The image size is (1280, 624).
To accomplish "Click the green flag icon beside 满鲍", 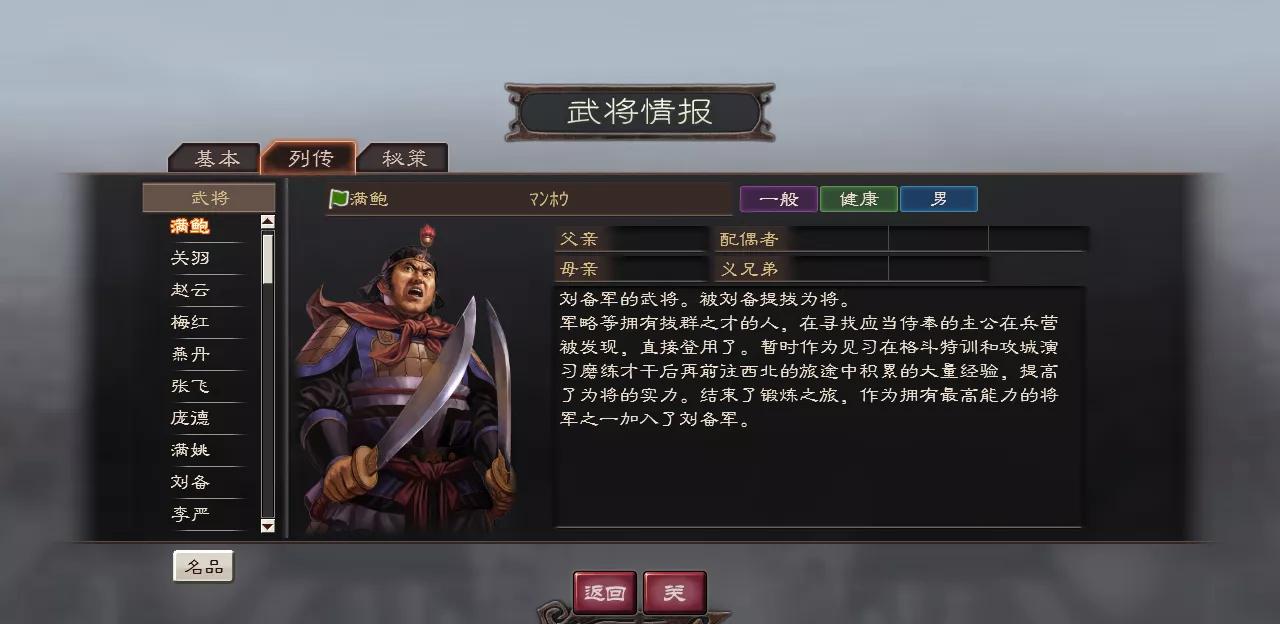I will 339,199.
